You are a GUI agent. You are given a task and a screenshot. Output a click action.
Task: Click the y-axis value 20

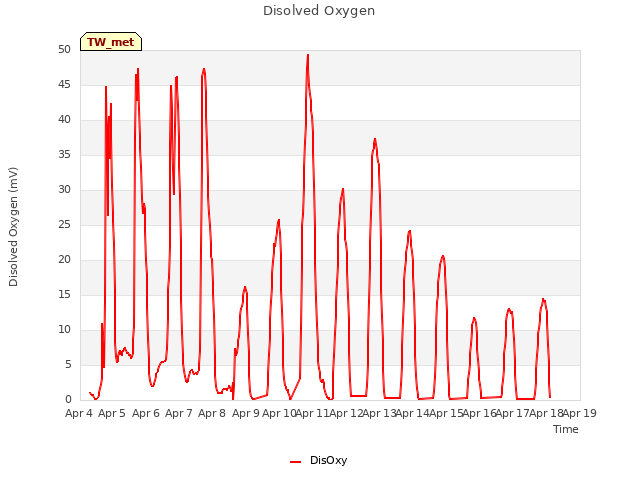point(64,260)
